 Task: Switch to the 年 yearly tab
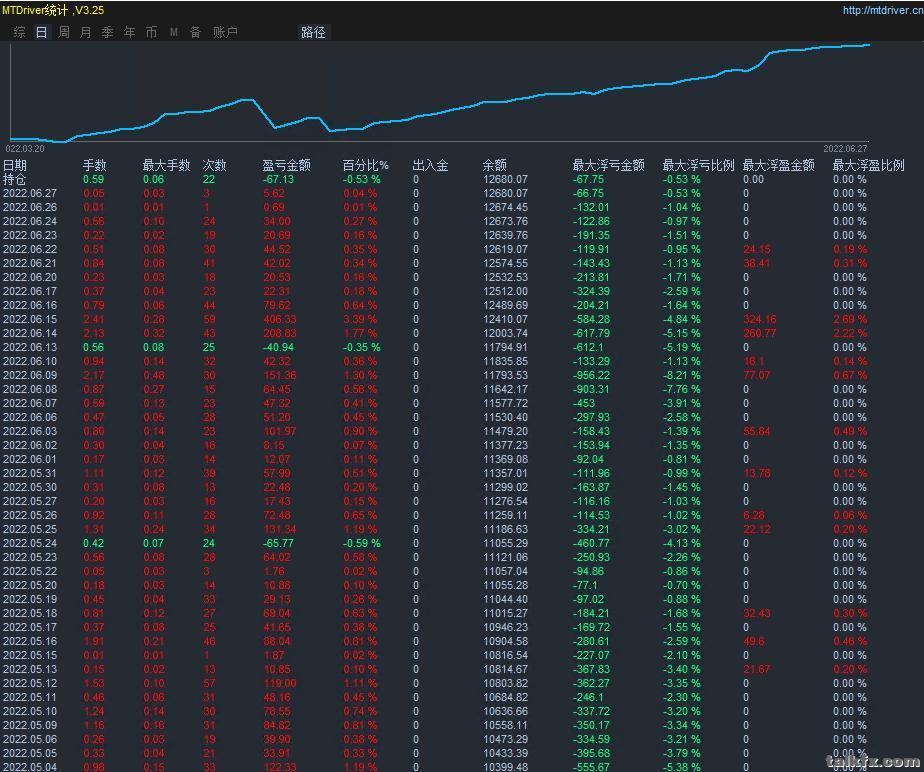click(129, 32)
